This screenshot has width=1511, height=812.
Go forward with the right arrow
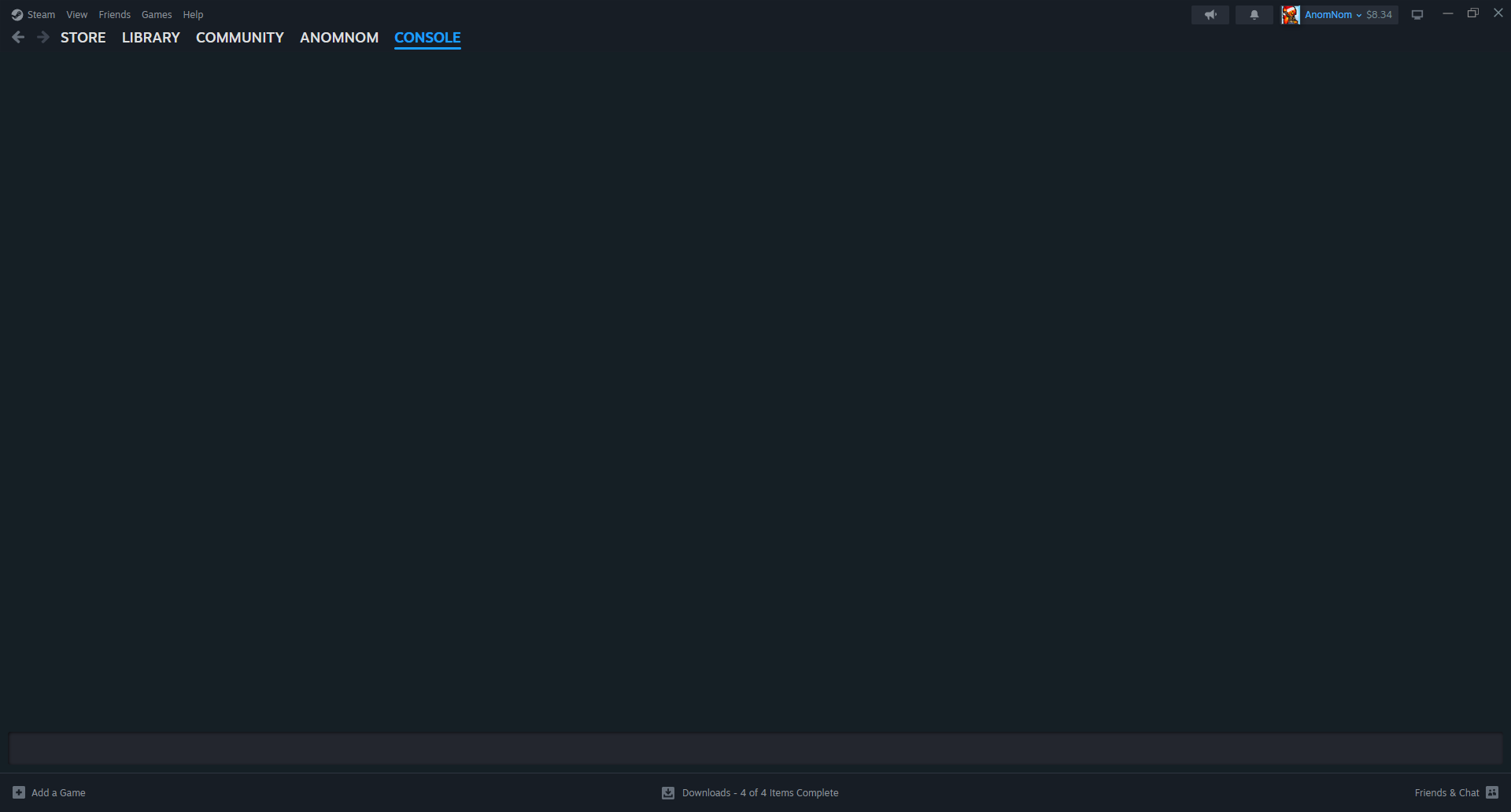pos(43,37)
